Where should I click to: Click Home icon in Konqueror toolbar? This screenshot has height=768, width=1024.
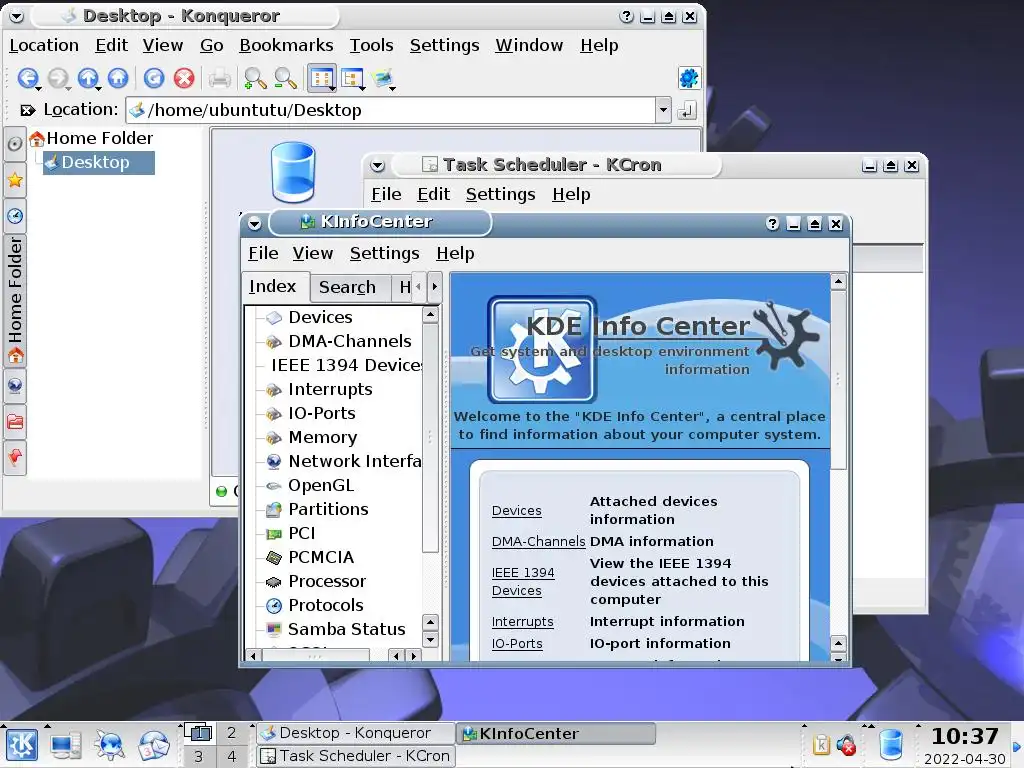tap(118, 78)
